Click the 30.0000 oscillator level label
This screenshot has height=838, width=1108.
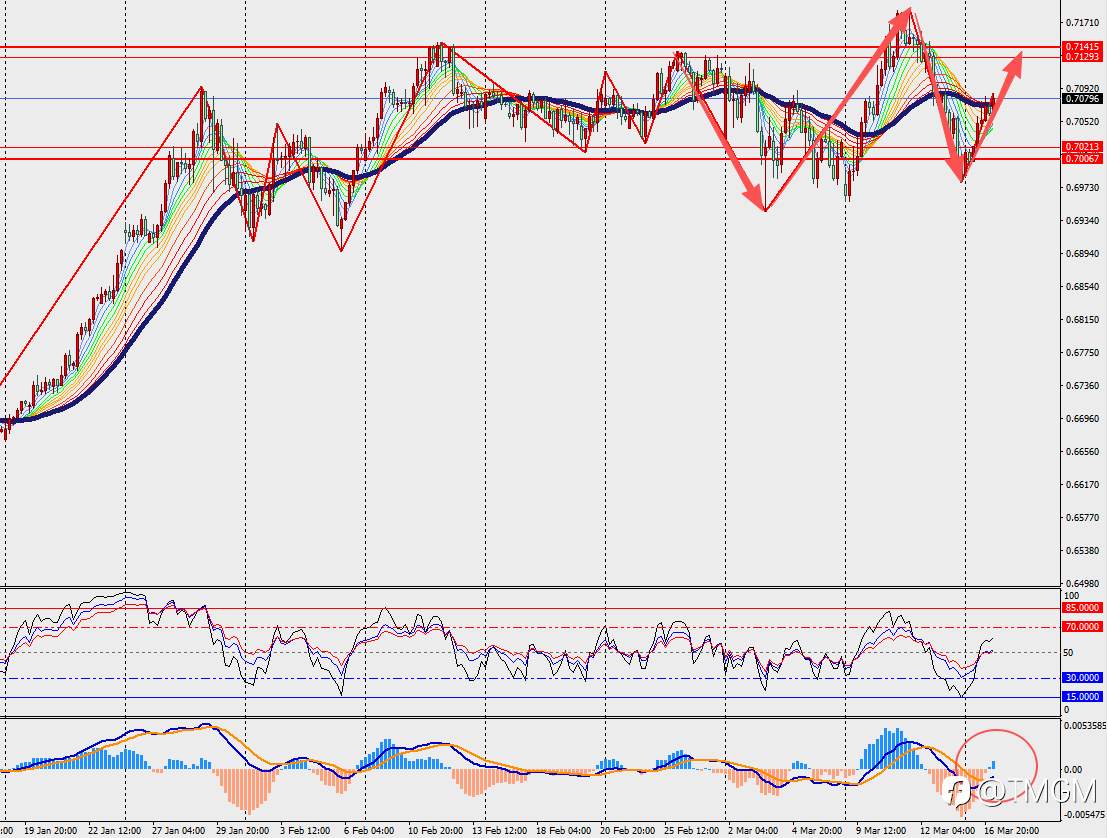point(1082,678)
